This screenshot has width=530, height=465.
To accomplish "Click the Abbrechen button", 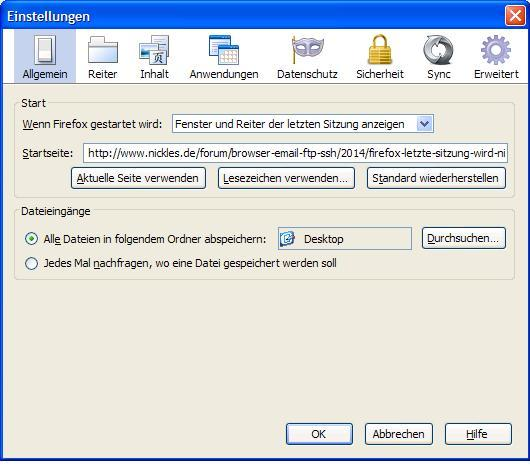I will 399,434.
